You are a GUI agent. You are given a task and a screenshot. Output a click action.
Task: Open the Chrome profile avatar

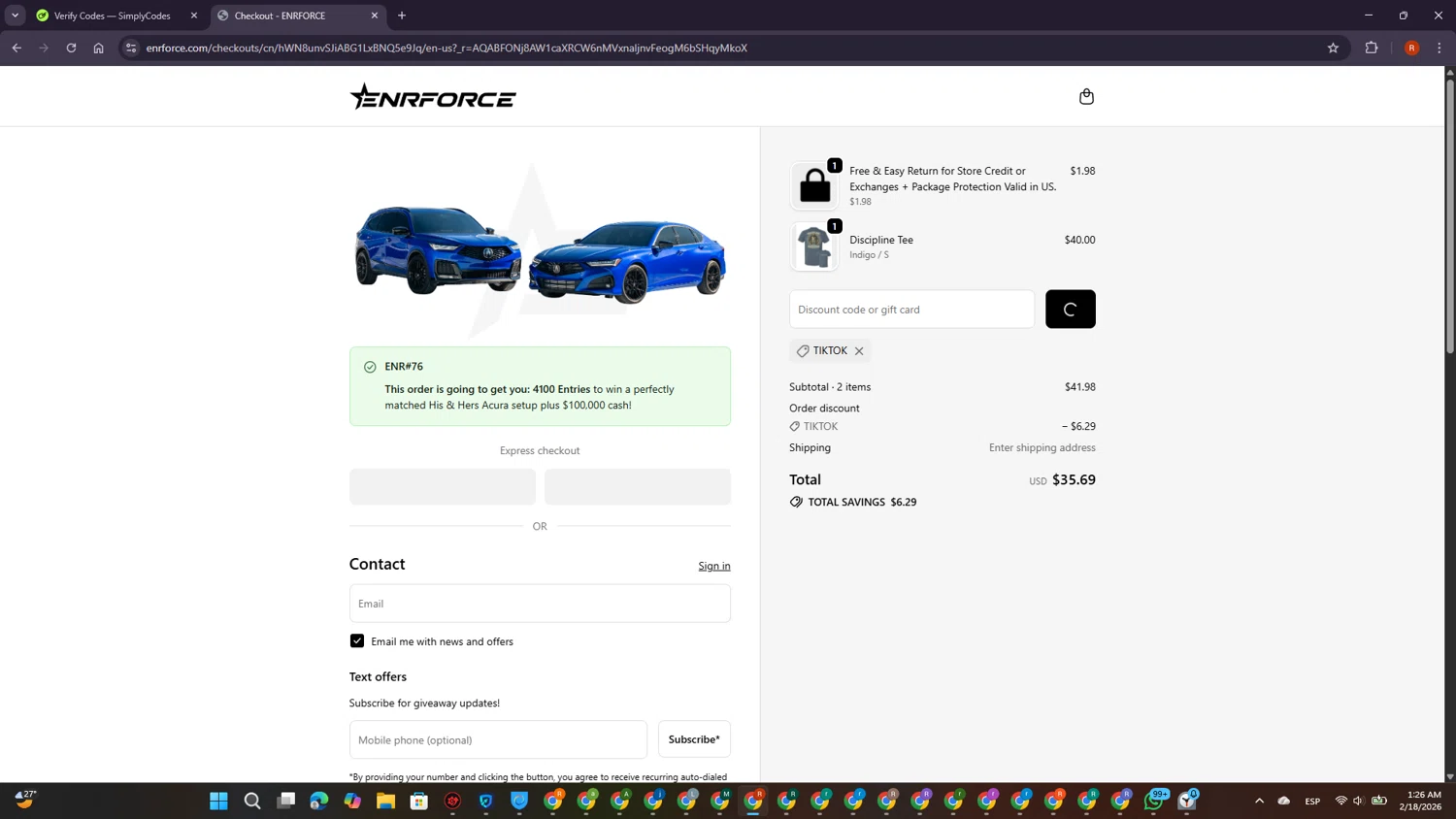1411,48
